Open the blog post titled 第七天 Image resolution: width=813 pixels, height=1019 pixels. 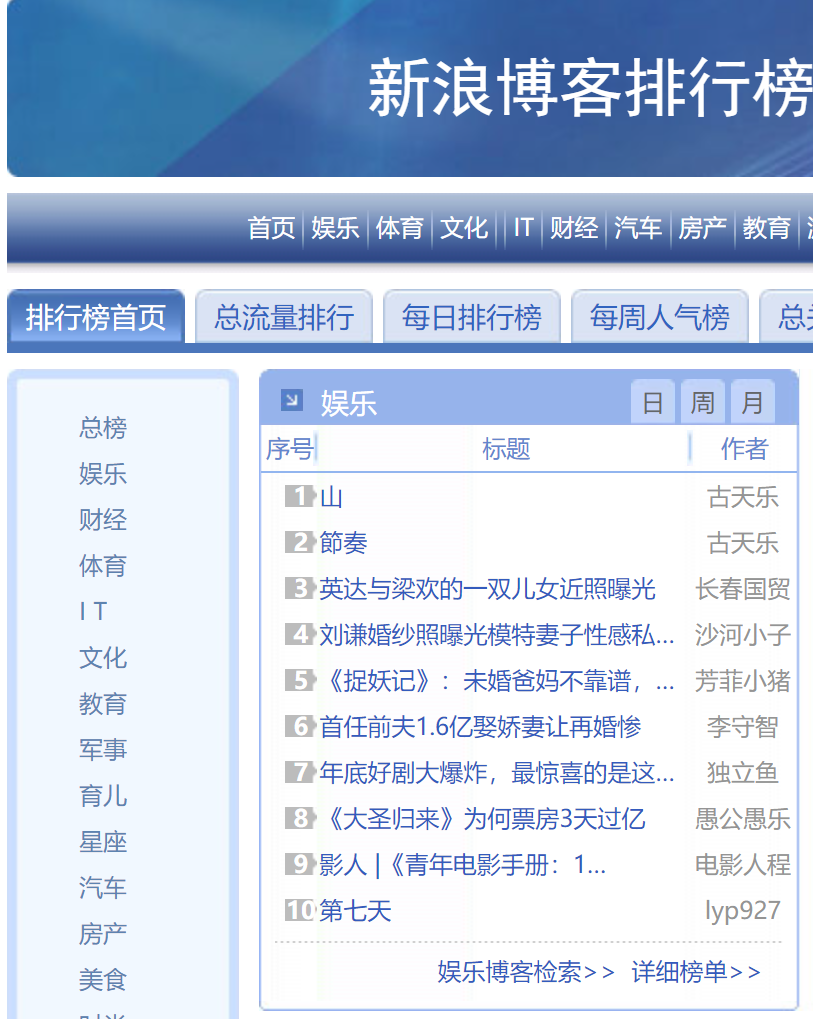(x=355, y=910)
